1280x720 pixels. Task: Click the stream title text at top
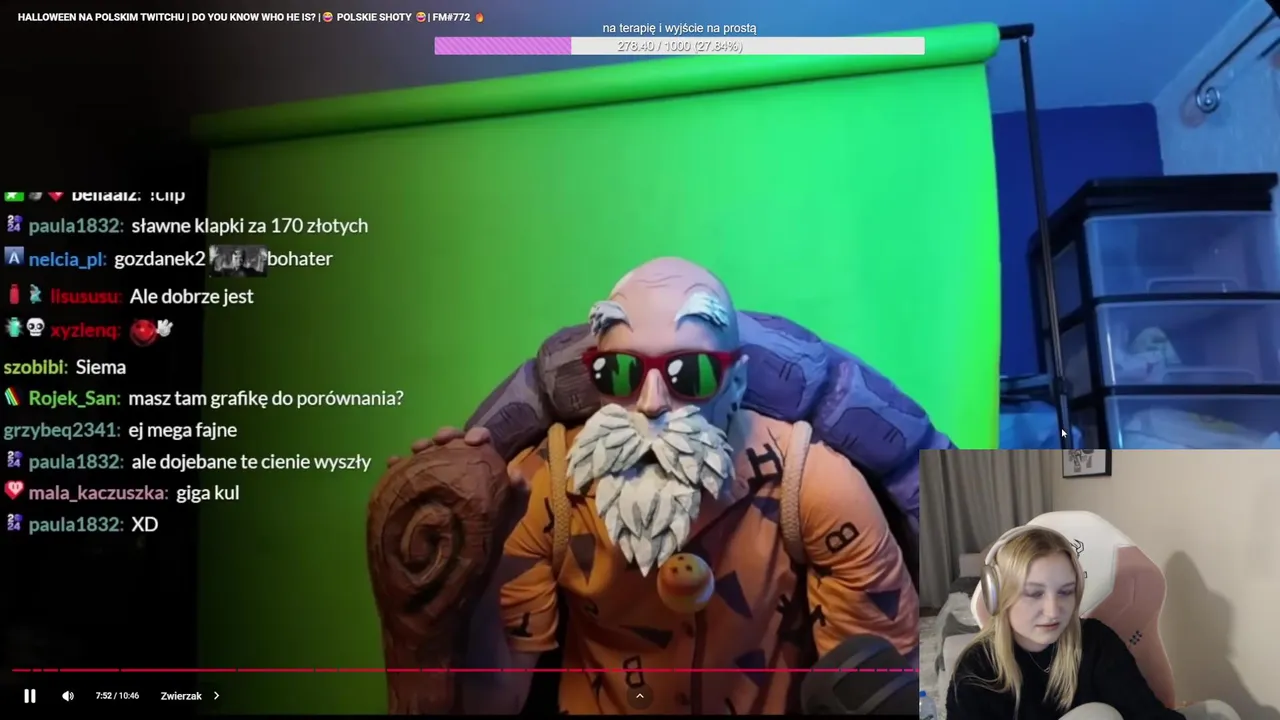[250, 17]
